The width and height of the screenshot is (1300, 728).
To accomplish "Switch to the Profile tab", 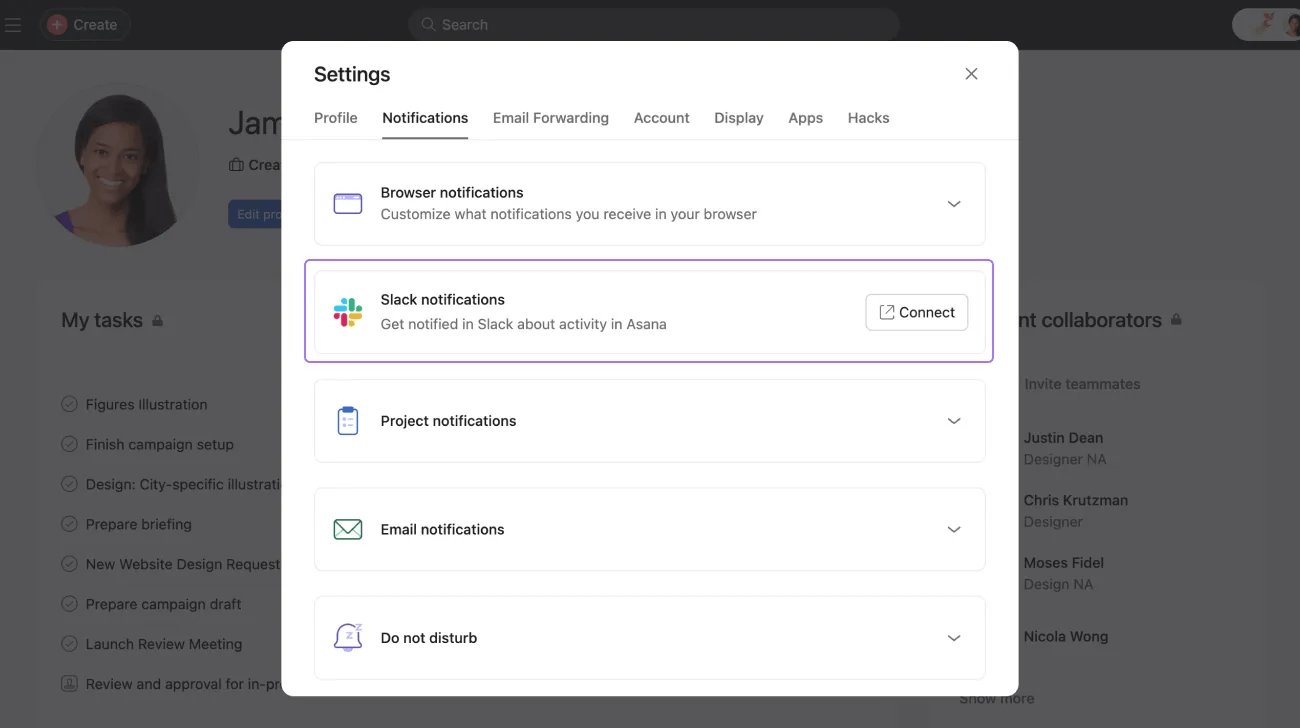I will 335,117.
